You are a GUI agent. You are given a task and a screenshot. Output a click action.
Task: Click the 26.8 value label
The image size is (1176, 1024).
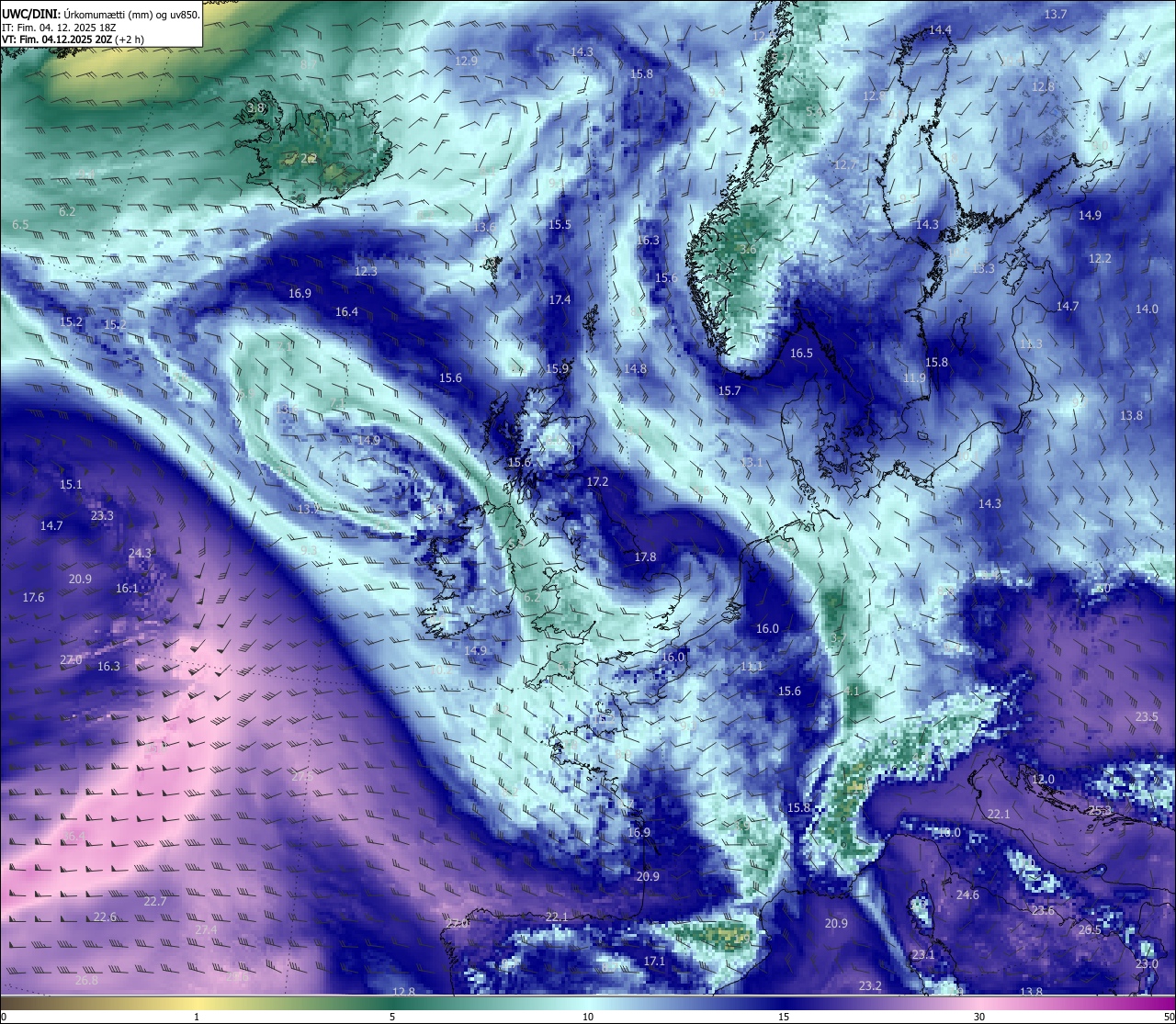click(x=86, y=981)
